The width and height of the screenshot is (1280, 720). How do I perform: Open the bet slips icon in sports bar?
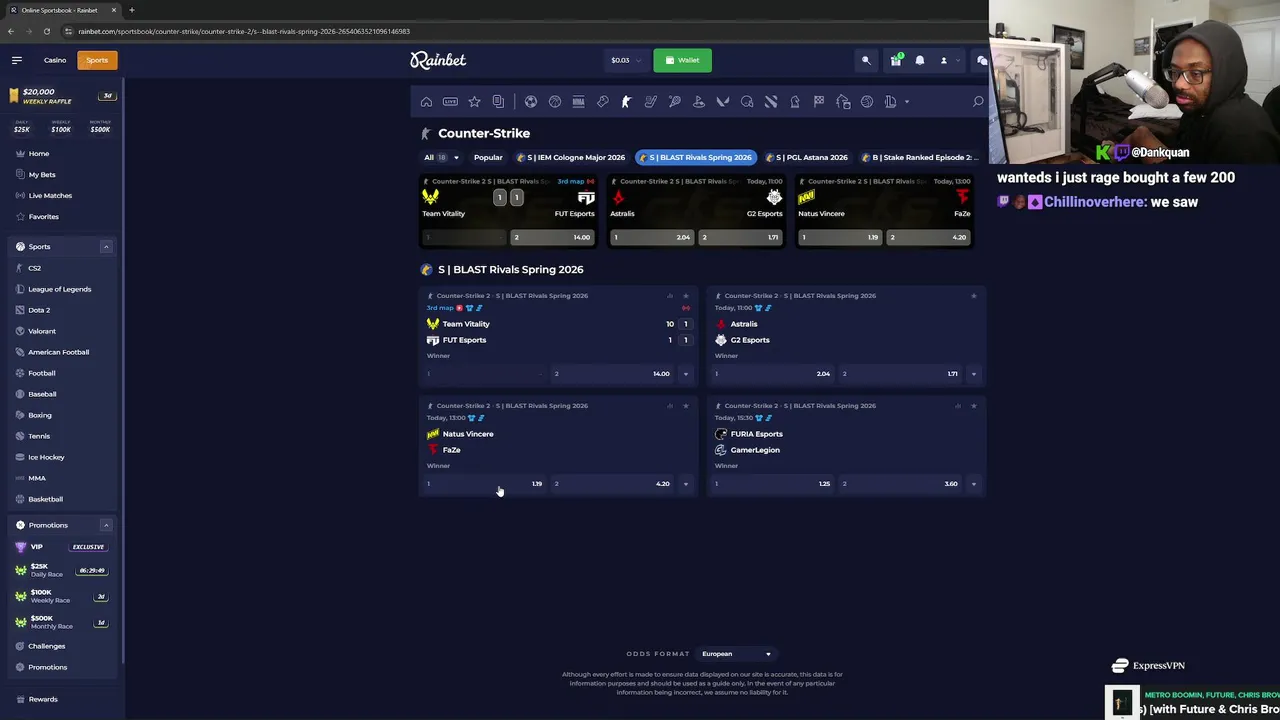(498, 101)
